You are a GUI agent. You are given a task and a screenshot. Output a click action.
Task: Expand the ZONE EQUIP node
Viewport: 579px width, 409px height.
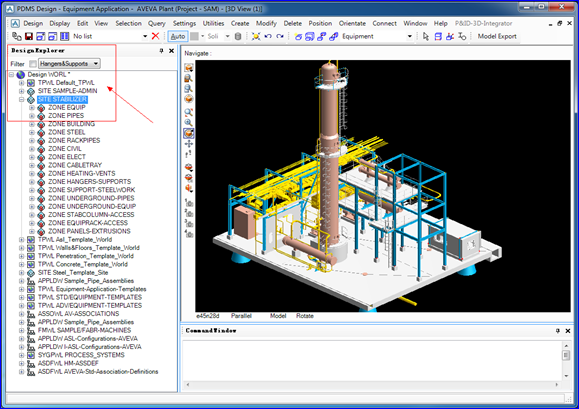32,108
